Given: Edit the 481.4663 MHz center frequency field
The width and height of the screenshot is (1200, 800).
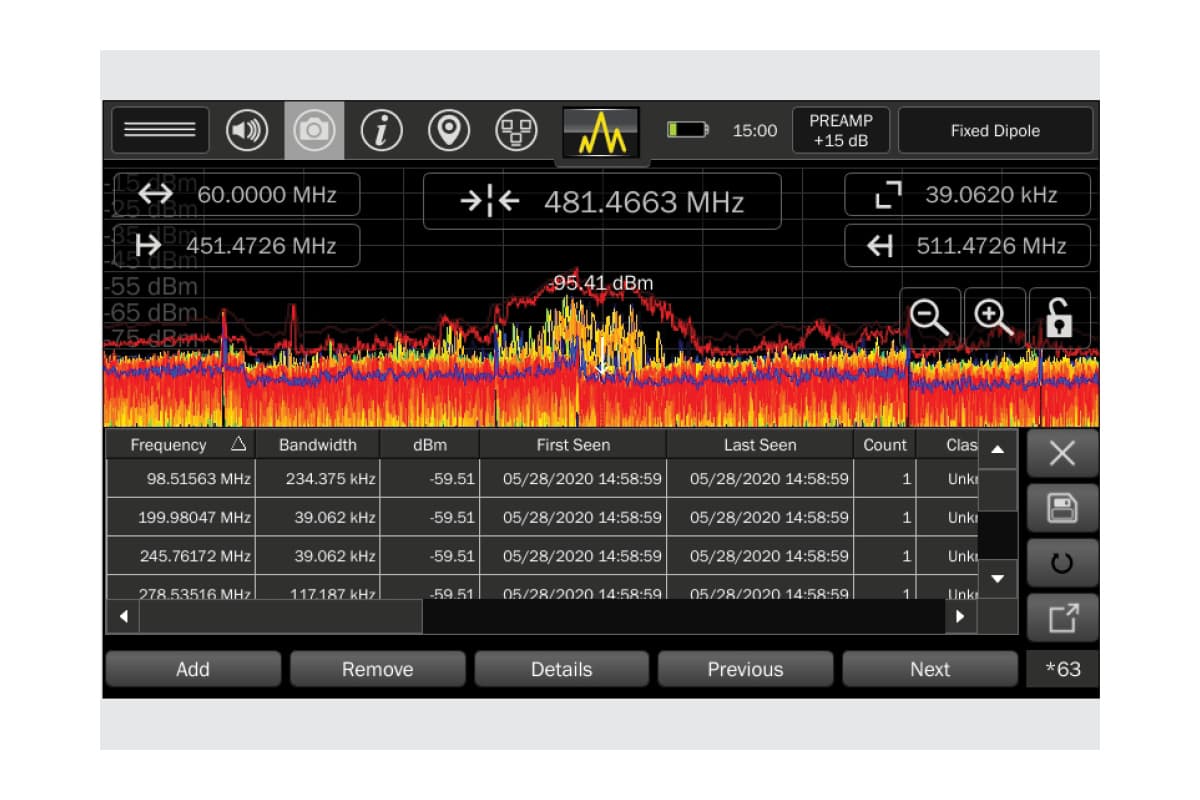Looking at the screenshot, I should coord(602,202).
